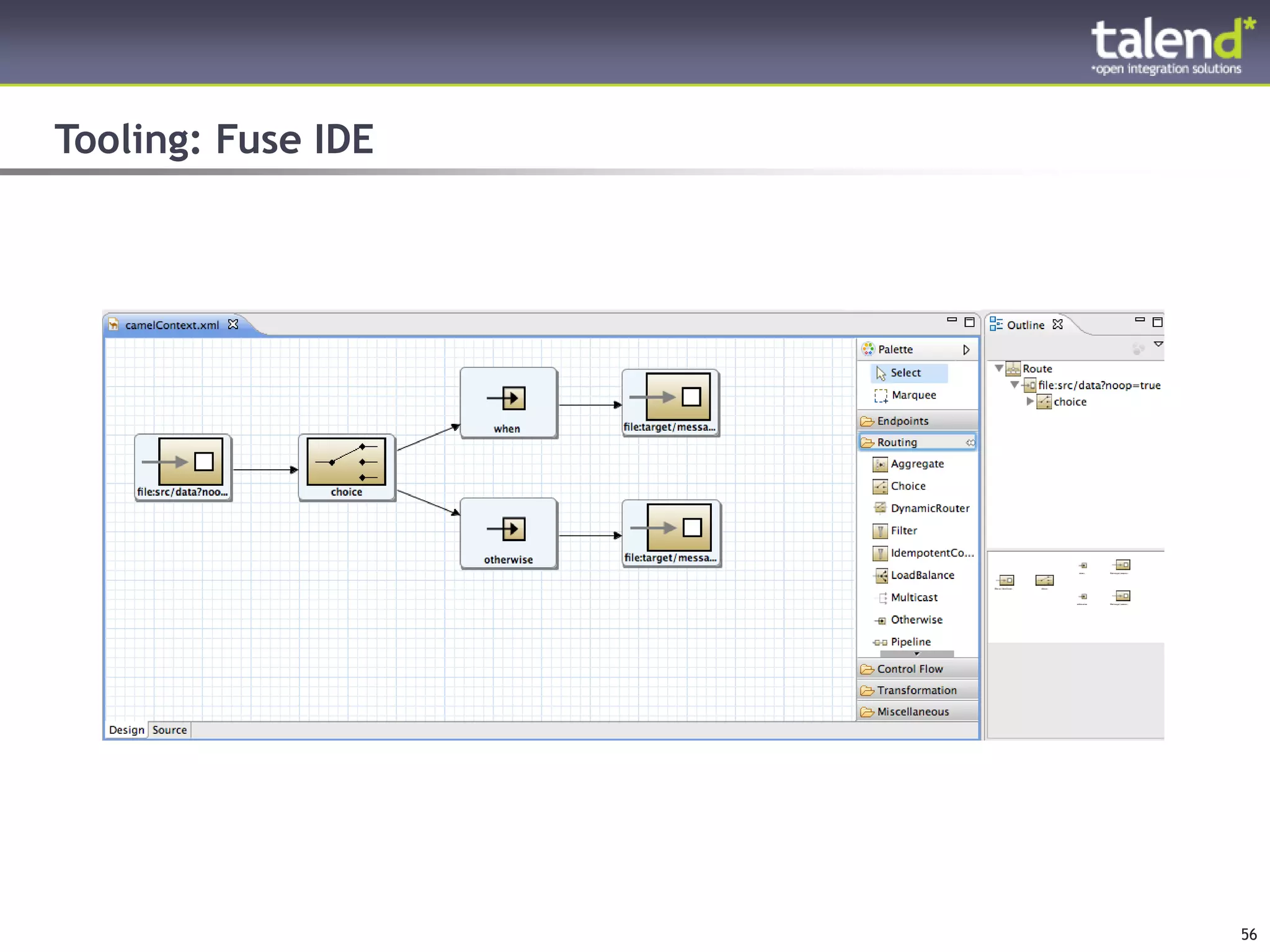Close the camelContext.xml editor tab
This screenshot has width=1270, height=952.
(x=233, y=324)
